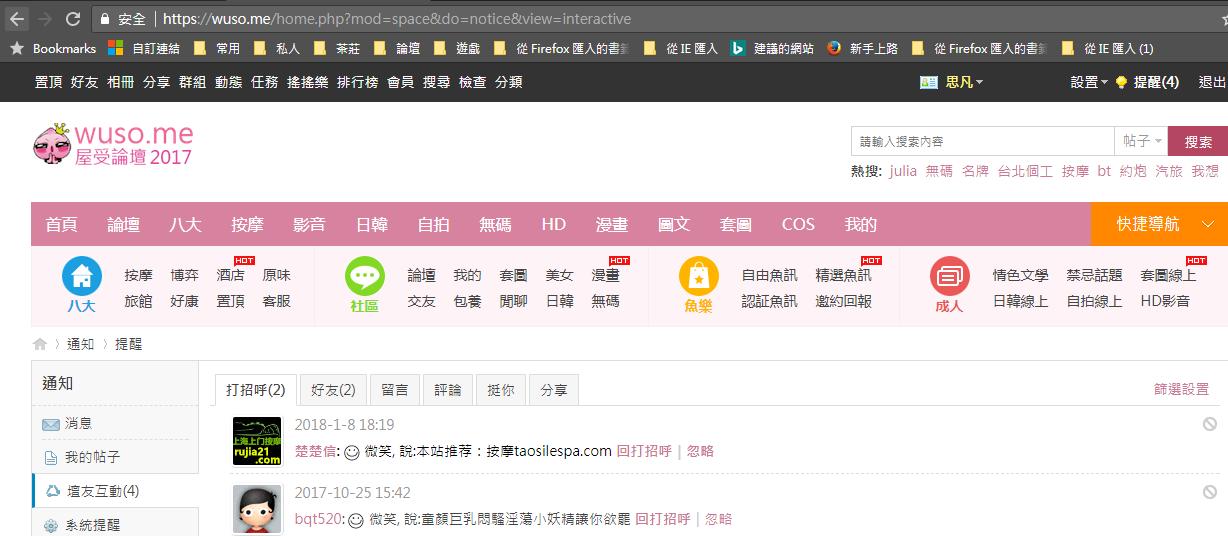This screenshot has height=536, width=1228.
Task: Dismiss the bqt520 notification with ignore icon
Action: point(1209,492)
